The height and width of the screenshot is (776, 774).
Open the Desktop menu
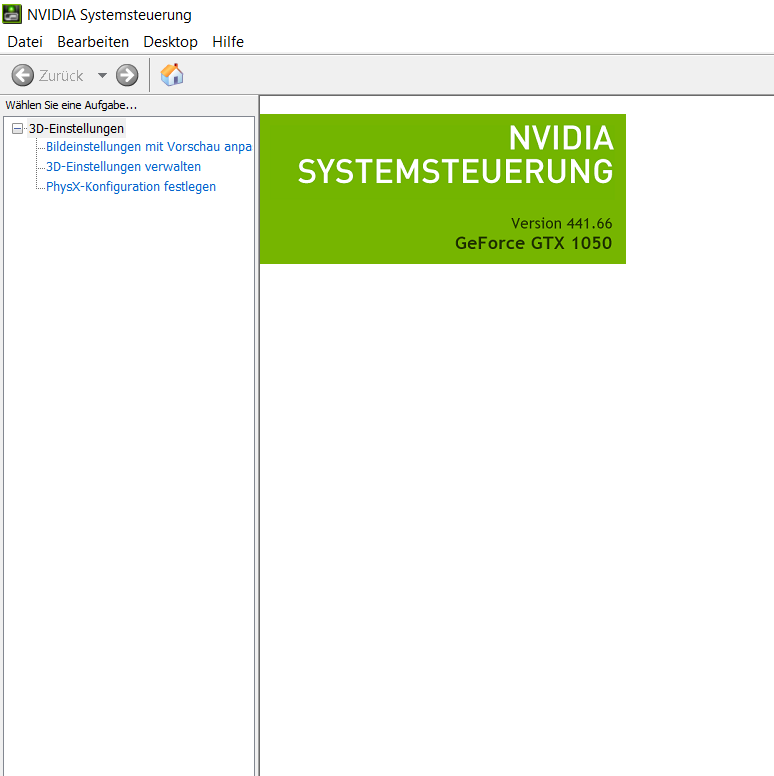point(170,42)
